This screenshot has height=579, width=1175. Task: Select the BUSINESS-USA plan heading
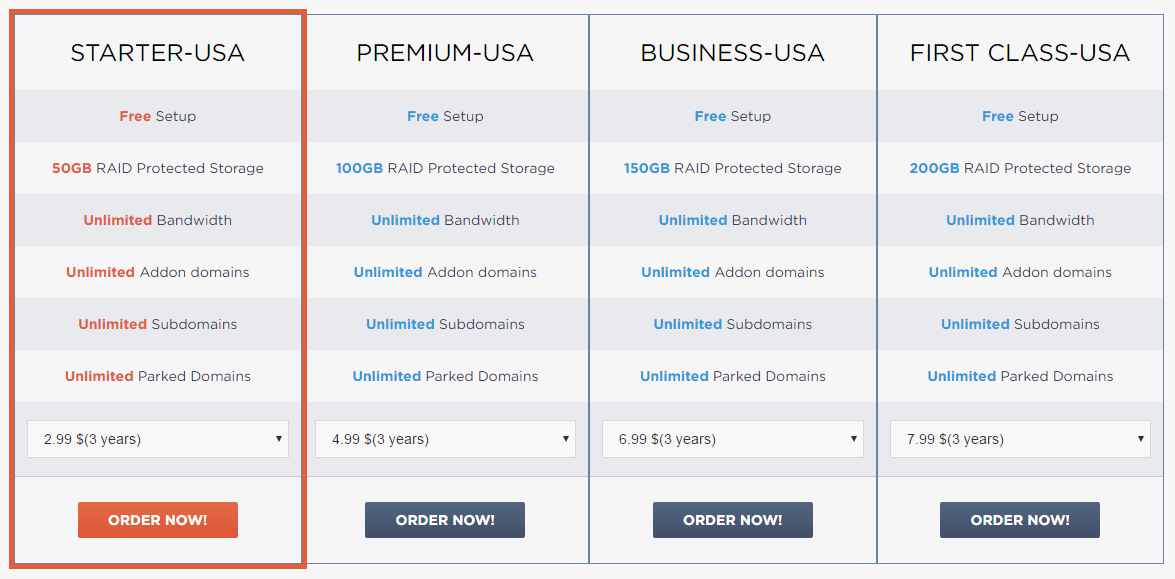tap(733, 52)
